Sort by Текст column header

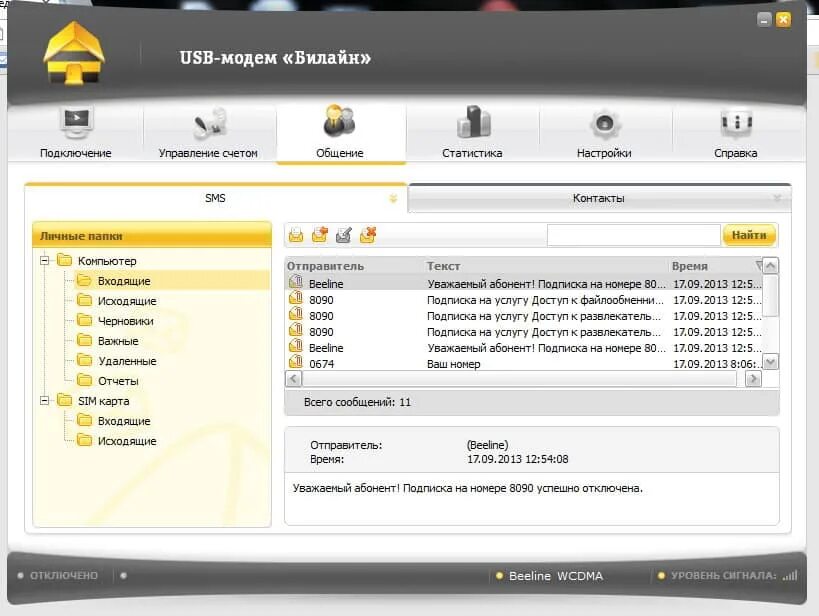[x=443, y=266]
